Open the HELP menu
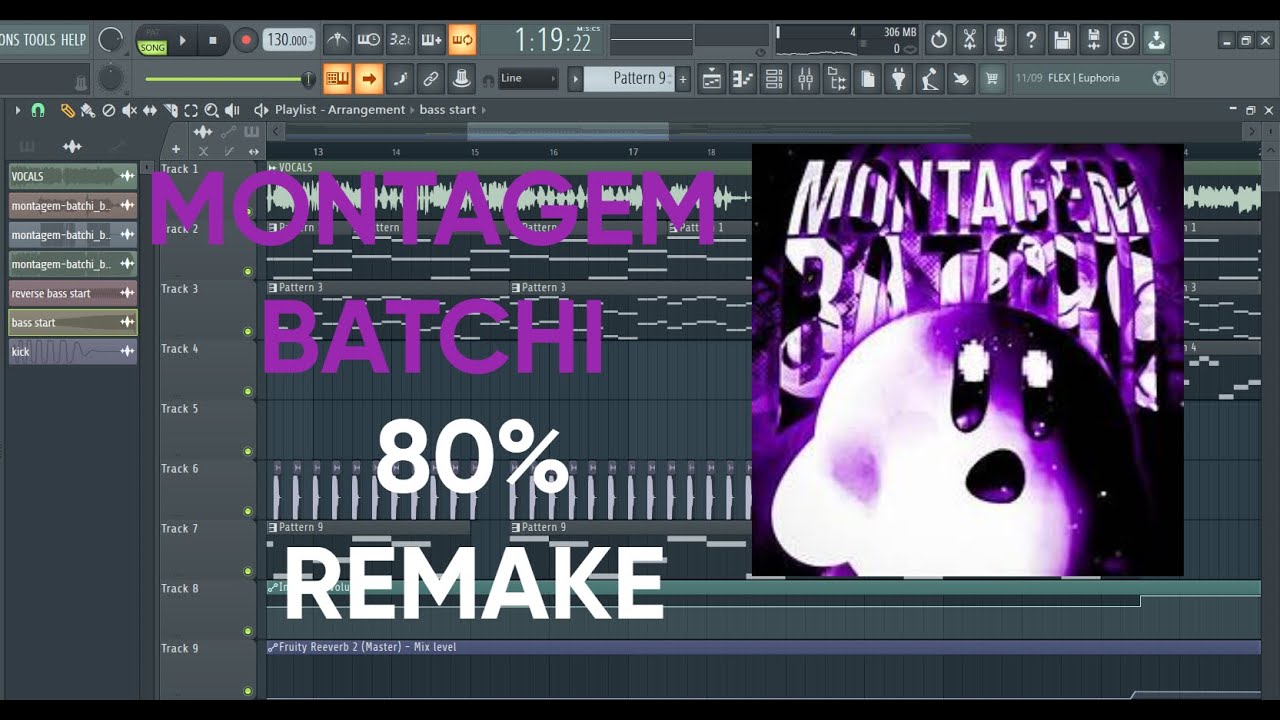Image resolution: width=1280 pixels, height=720 pixels. tap(73, 40)
